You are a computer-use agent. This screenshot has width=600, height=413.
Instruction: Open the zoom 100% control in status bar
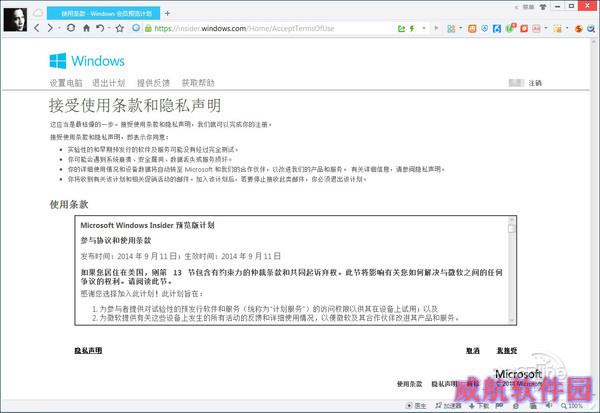click(572, 405)
